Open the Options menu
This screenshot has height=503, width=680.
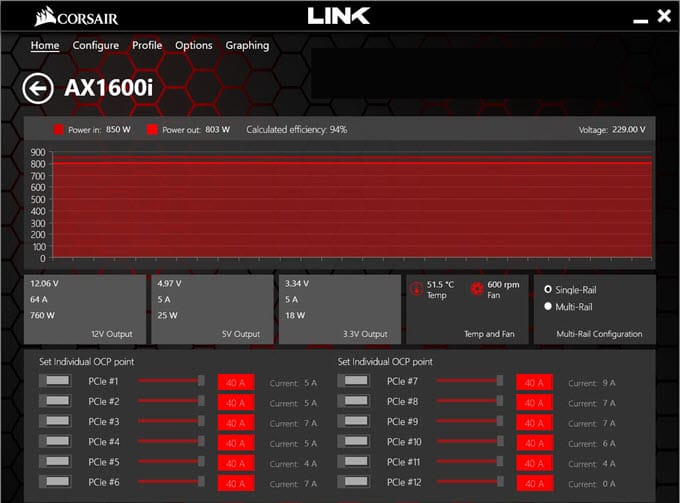tap(194, 46)
